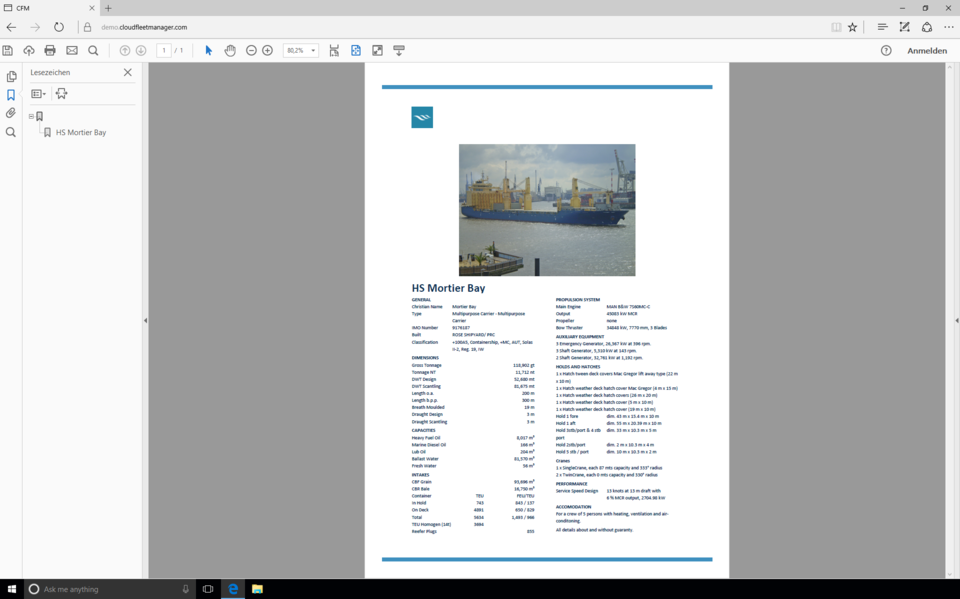Click the zoom in plus icon
Screen dimensions: 960x599
point(267,51)
